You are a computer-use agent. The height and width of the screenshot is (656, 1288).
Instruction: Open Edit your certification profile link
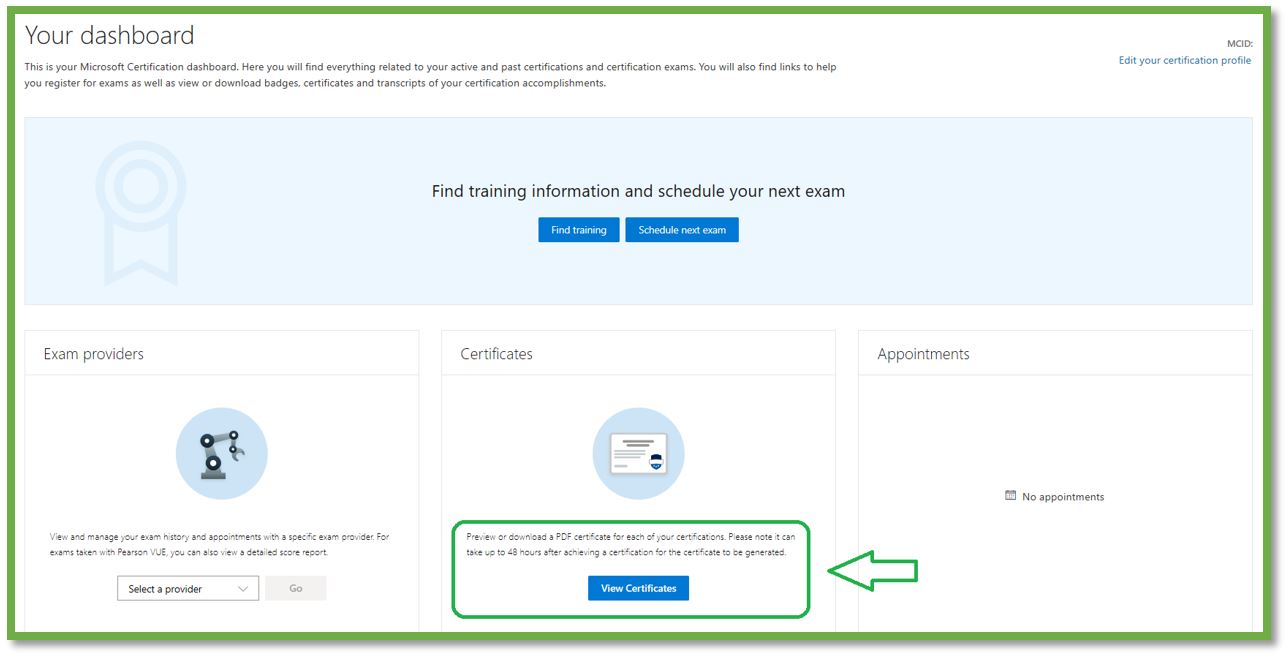point(1184,60)
